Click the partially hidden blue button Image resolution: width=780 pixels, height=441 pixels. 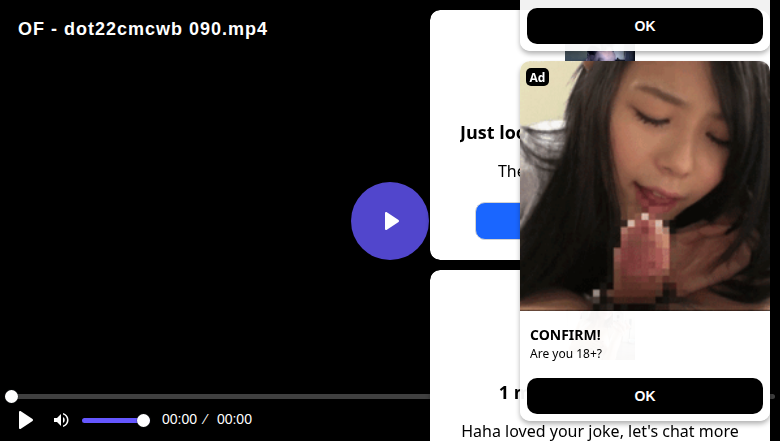498,221
